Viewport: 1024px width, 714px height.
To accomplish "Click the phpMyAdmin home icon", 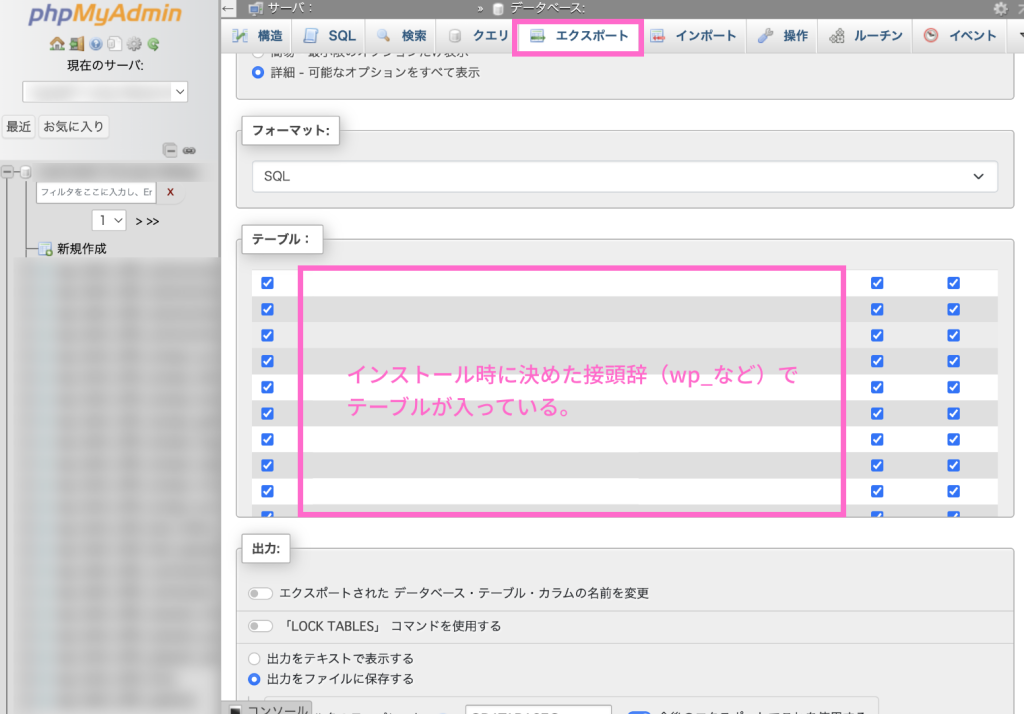I will (57, 44).
